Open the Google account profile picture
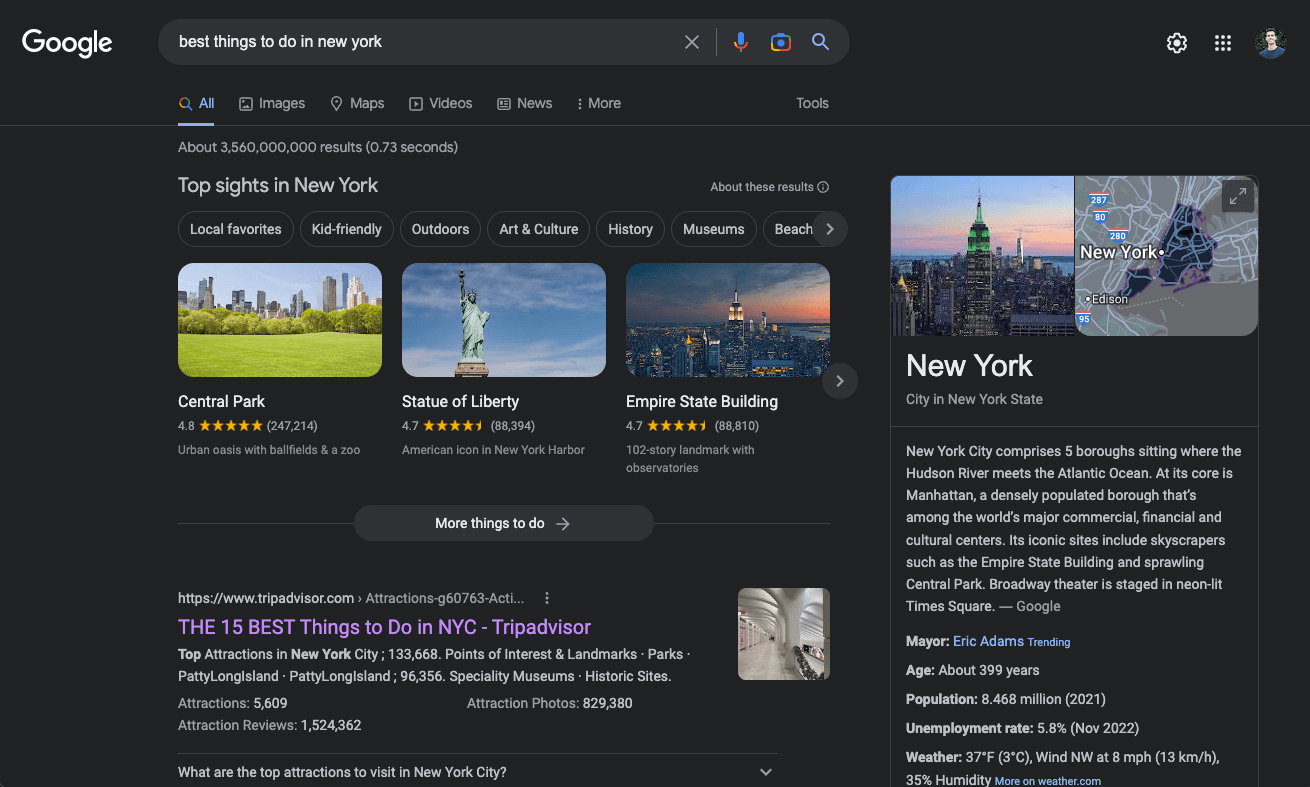The width and height of the screenshot is (1310, 787). [1271, 43]
